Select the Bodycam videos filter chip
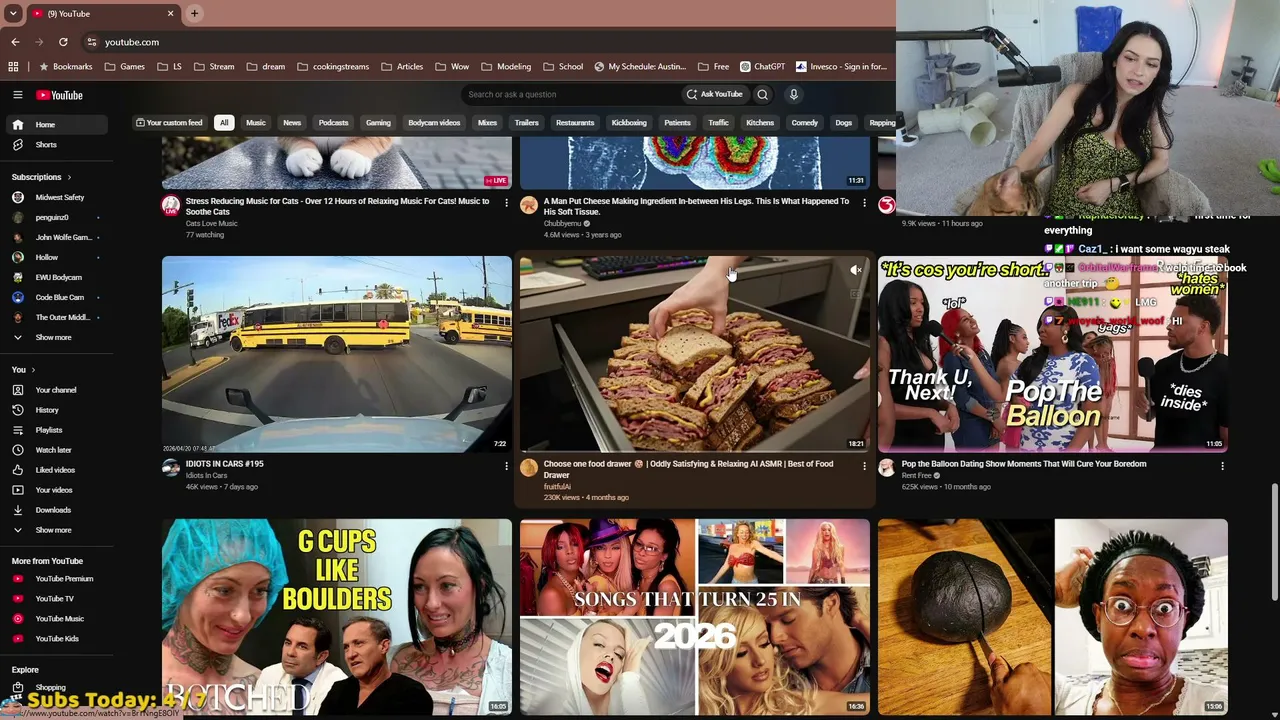Image resolution: width=1280 pixels, height=720 pixels. coord(434,123)
